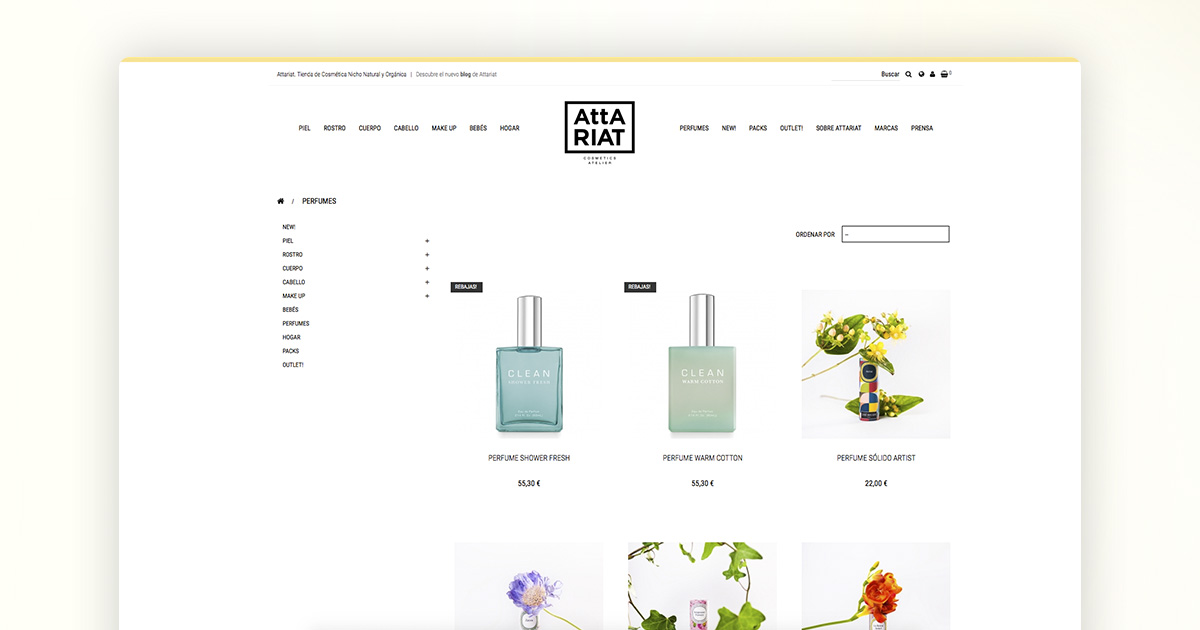Open the user account icon
Image resolution: width=1200 pixels, height=630 pixels.
[x=932, y=74]
